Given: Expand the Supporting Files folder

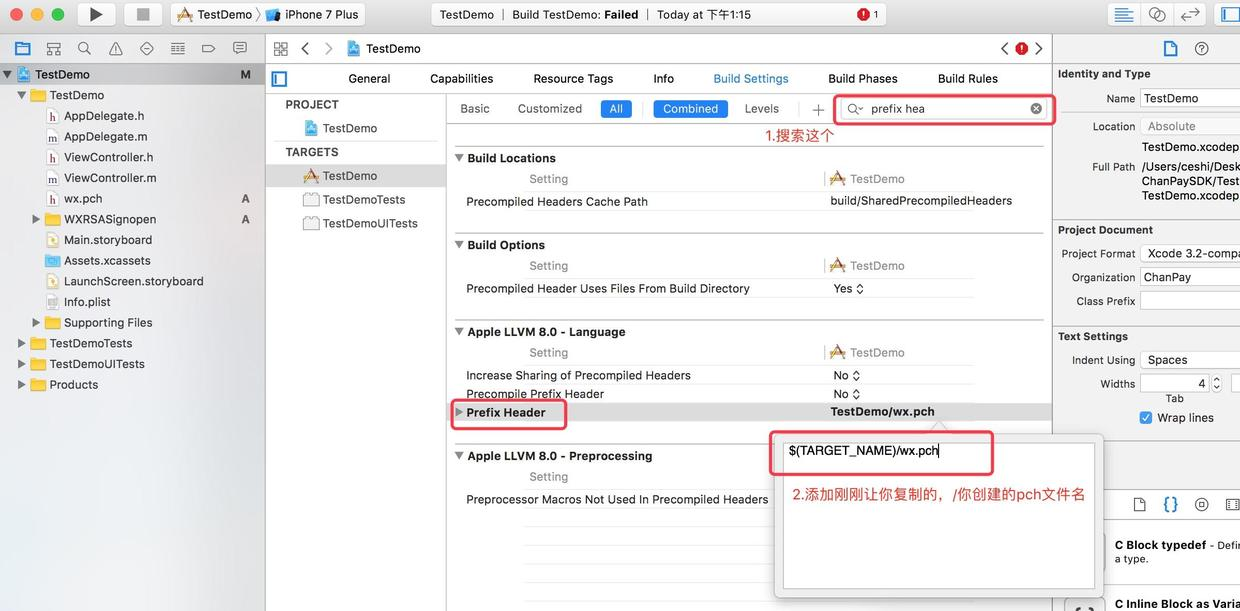Looking at the screenshot, I should (36, 323).
